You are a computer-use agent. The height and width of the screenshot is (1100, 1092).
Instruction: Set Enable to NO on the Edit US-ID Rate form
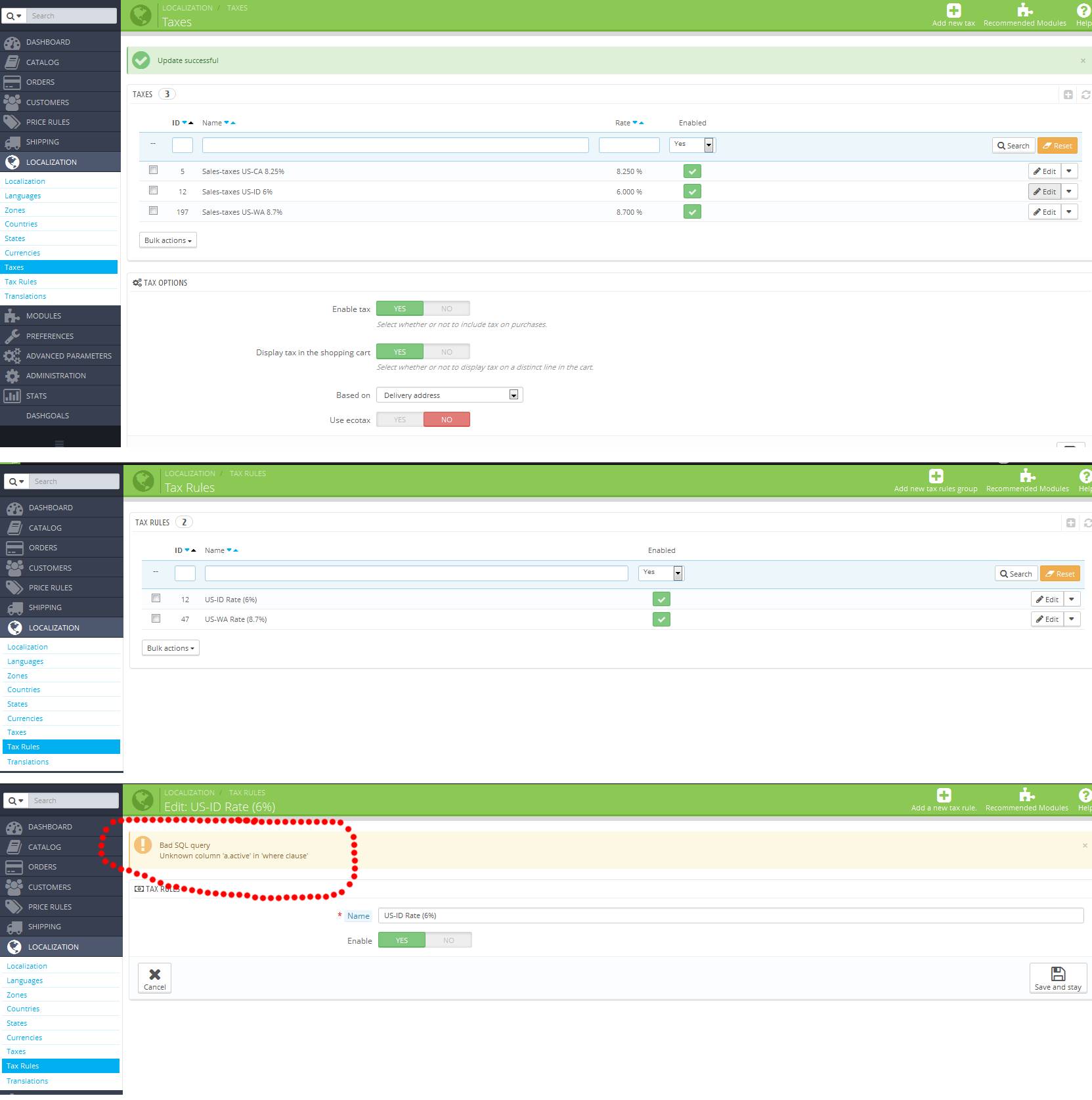point(448,940)
